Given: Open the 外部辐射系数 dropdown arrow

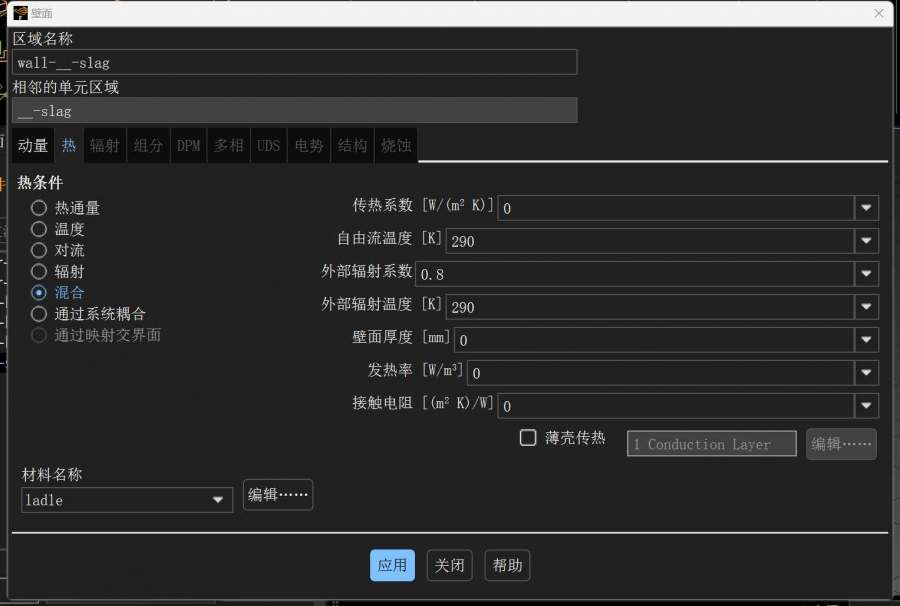Looking at the screenshot, I should pyautogui.click(x=866, y=273).
